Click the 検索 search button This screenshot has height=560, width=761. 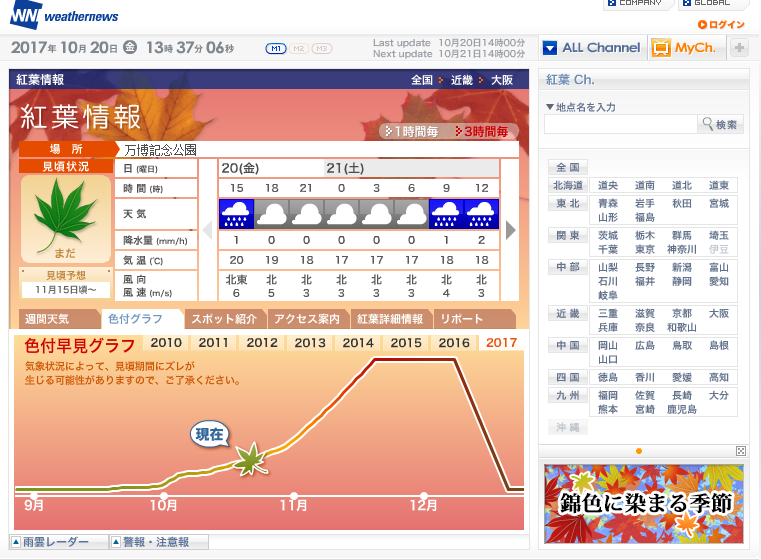coord(720,124)
